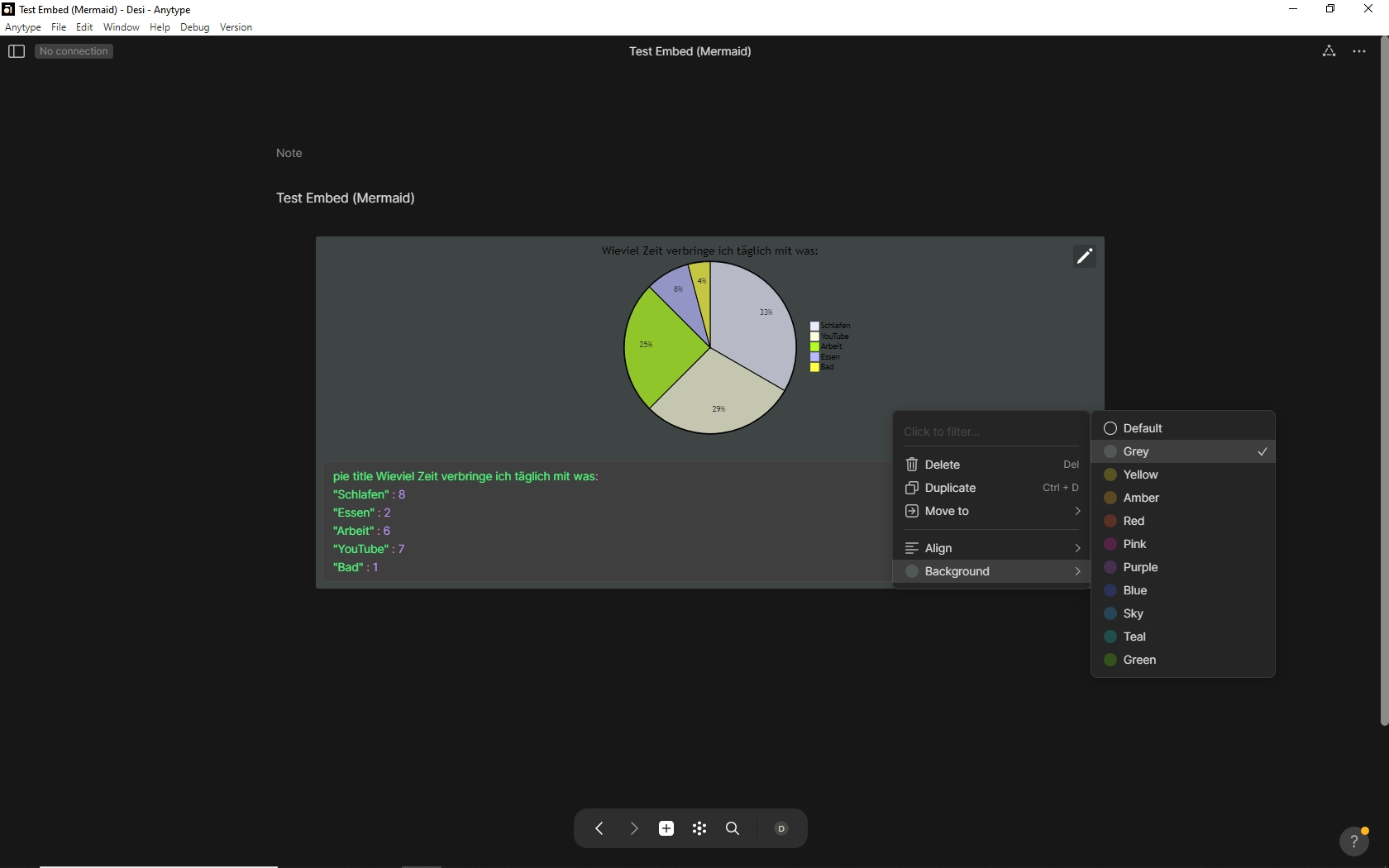Choose Sky background color
This screenshot has width=1389, height=868.
(1183, 613)
